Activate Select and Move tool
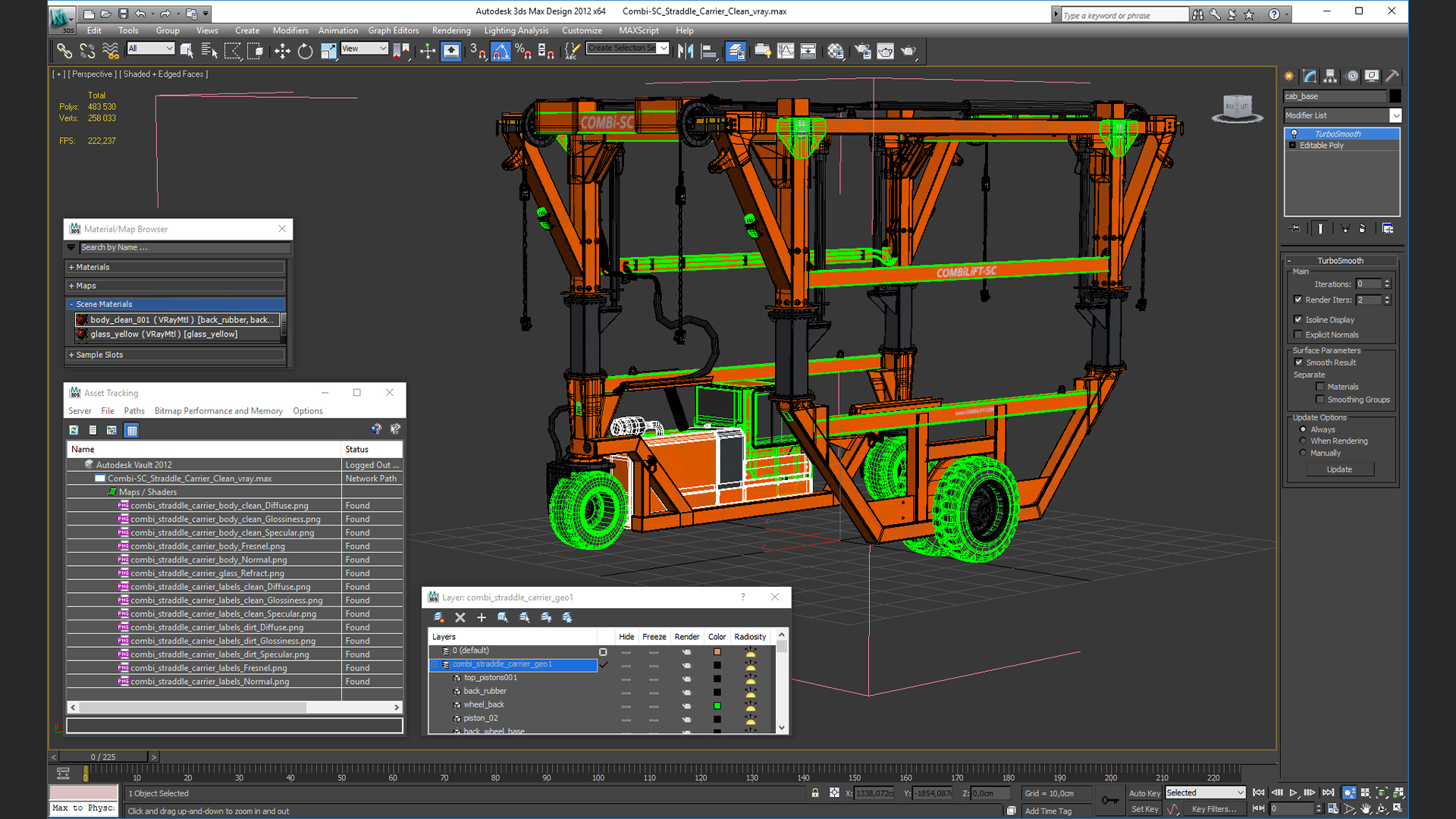1456x819 pixels. click(282, 51)
